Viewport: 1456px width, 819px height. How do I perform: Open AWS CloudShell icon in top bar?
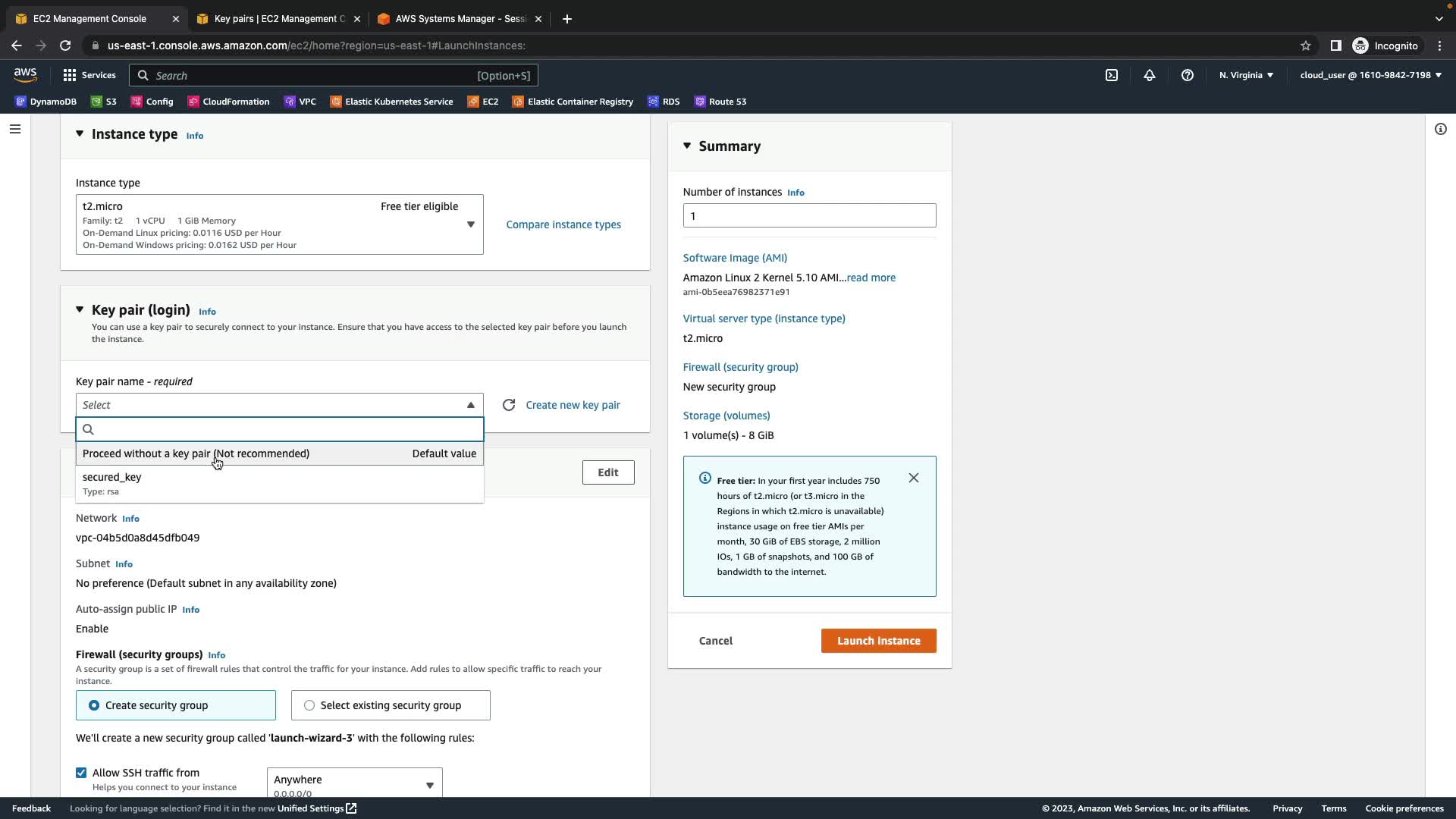coord(1111,75)
